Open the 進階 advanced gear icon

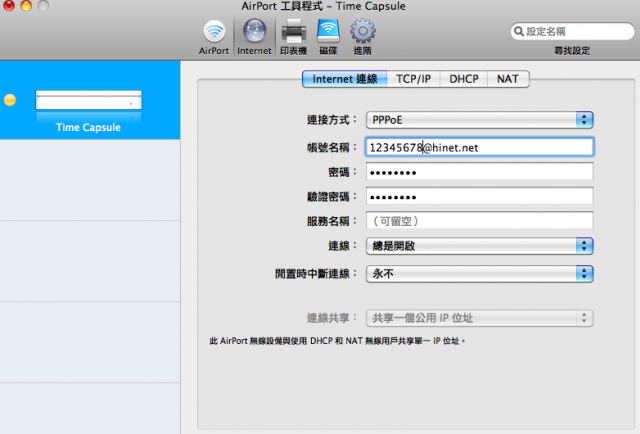pyautogui.click(x=362, y=31)
